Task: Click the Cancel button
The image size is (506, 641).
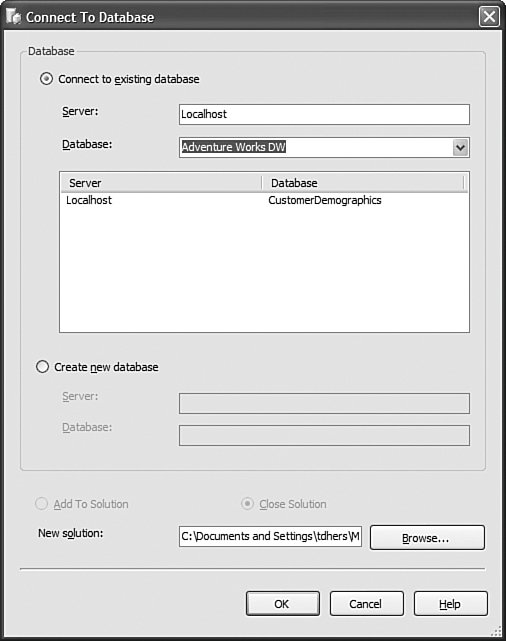Action: tap(367, 603)
